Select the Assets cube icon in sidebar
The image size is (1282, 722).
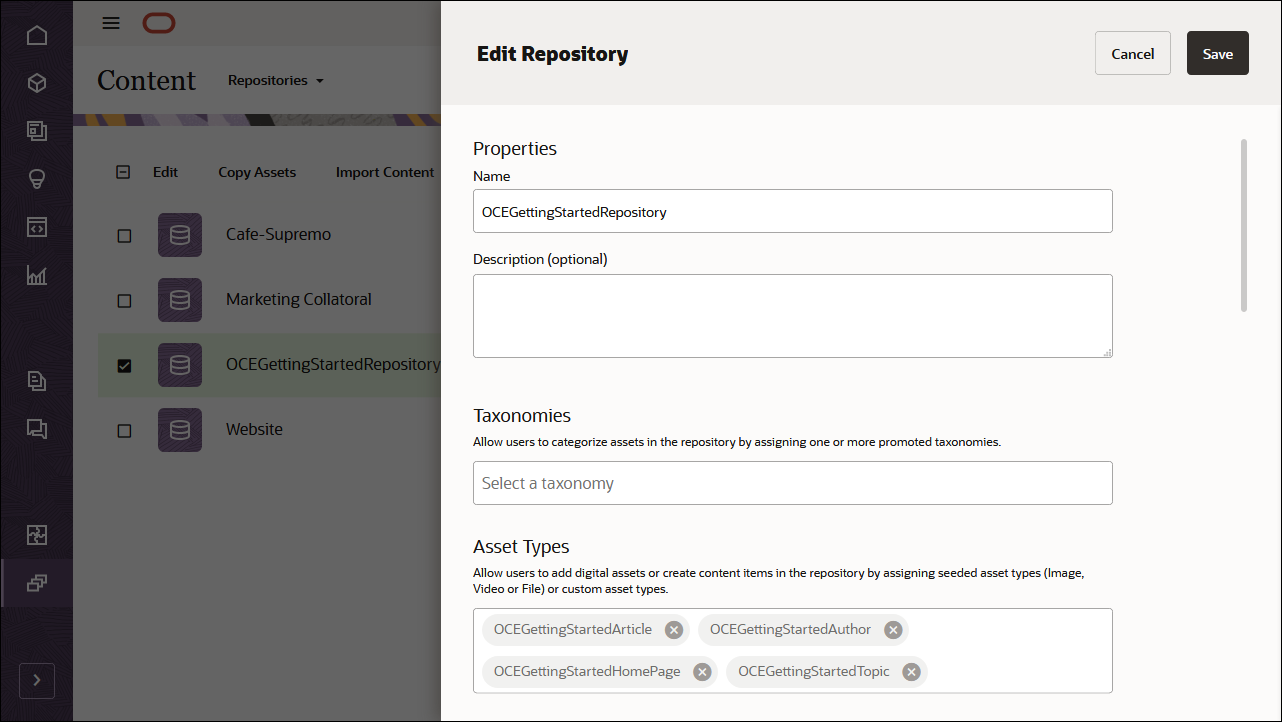click(37, 83)
